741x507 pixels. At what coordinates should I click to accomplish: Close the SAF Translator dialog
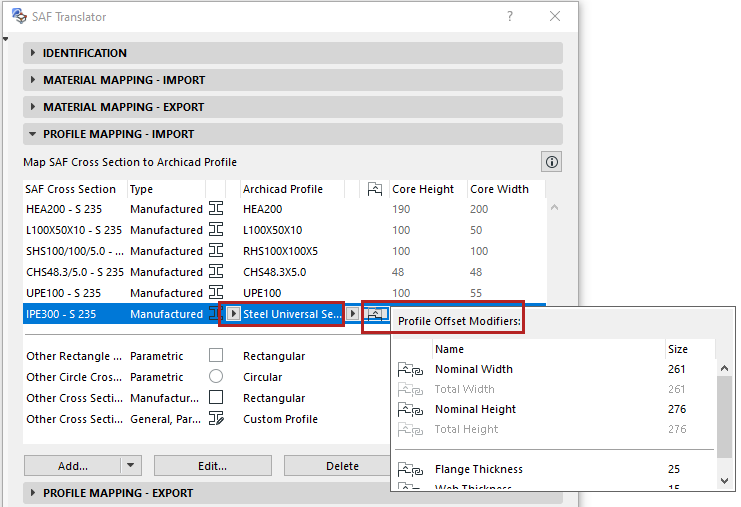tap(555, 16)
